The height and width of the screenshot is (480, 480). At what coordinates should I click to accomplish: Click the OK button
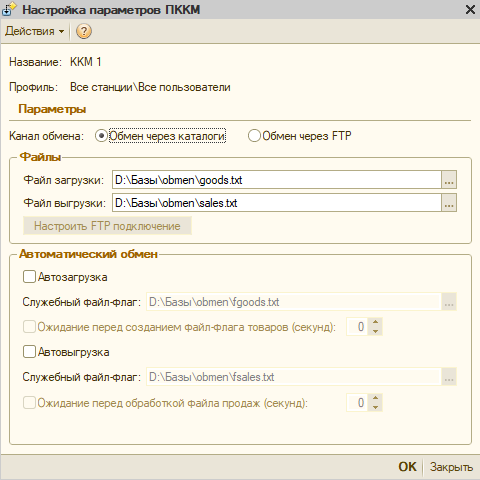point(407,467)
